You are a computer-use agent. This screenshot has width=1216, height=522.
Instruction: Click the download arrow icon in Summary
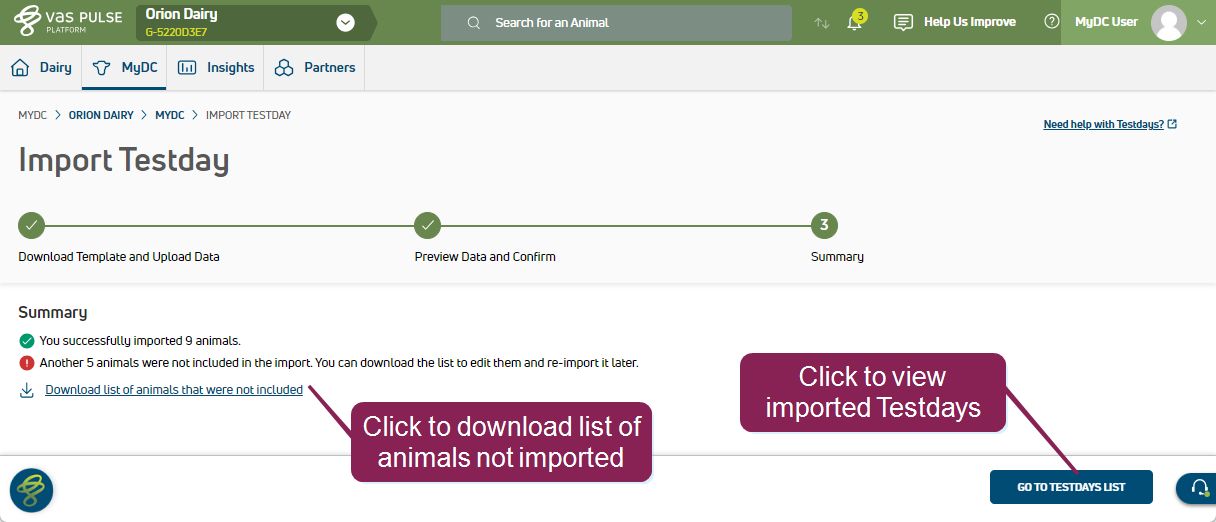pos(27,390)
